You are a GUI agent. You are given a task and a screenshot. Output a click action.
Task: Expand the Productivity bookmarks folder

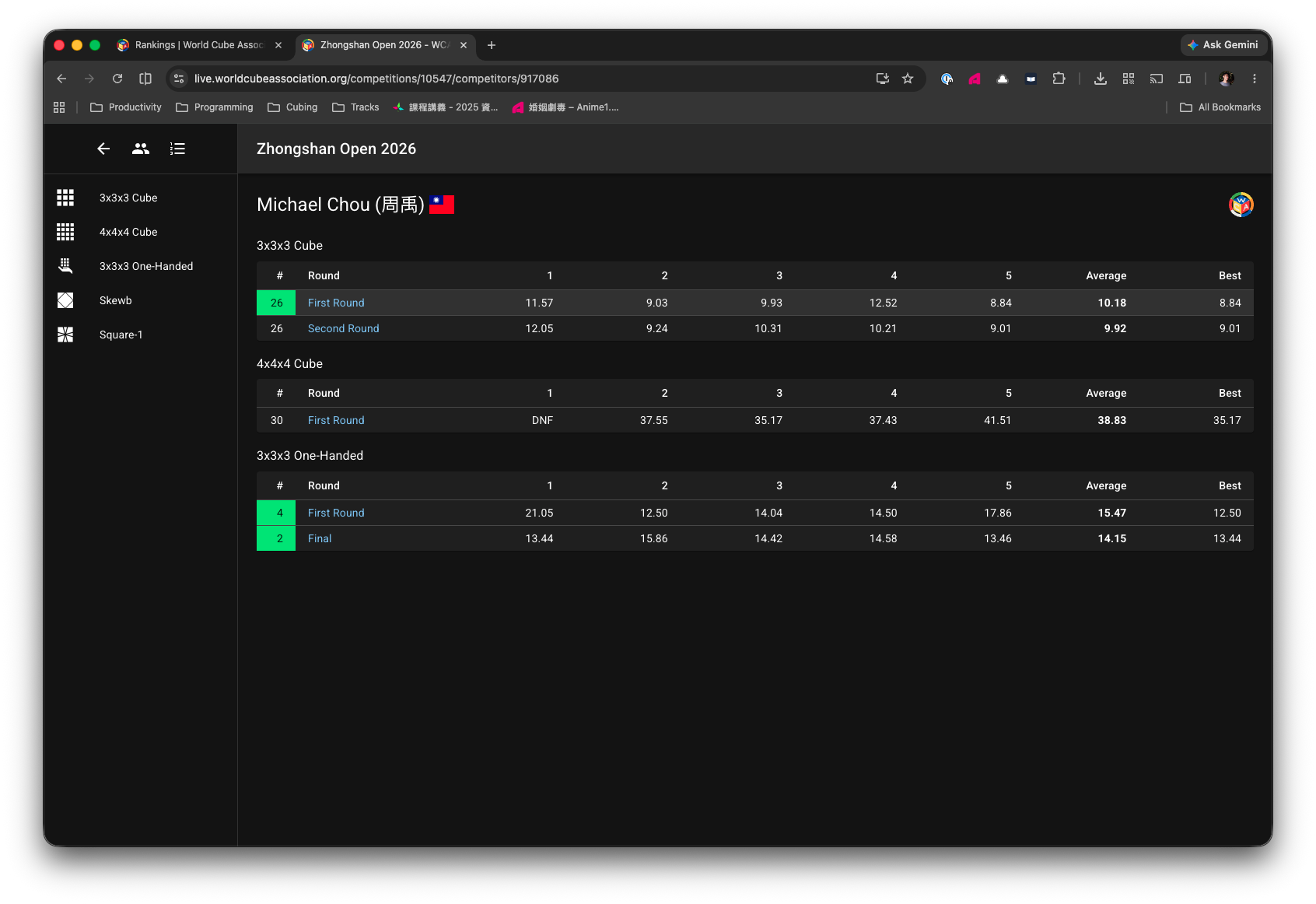pyautogui.click(x=126, y=107)
